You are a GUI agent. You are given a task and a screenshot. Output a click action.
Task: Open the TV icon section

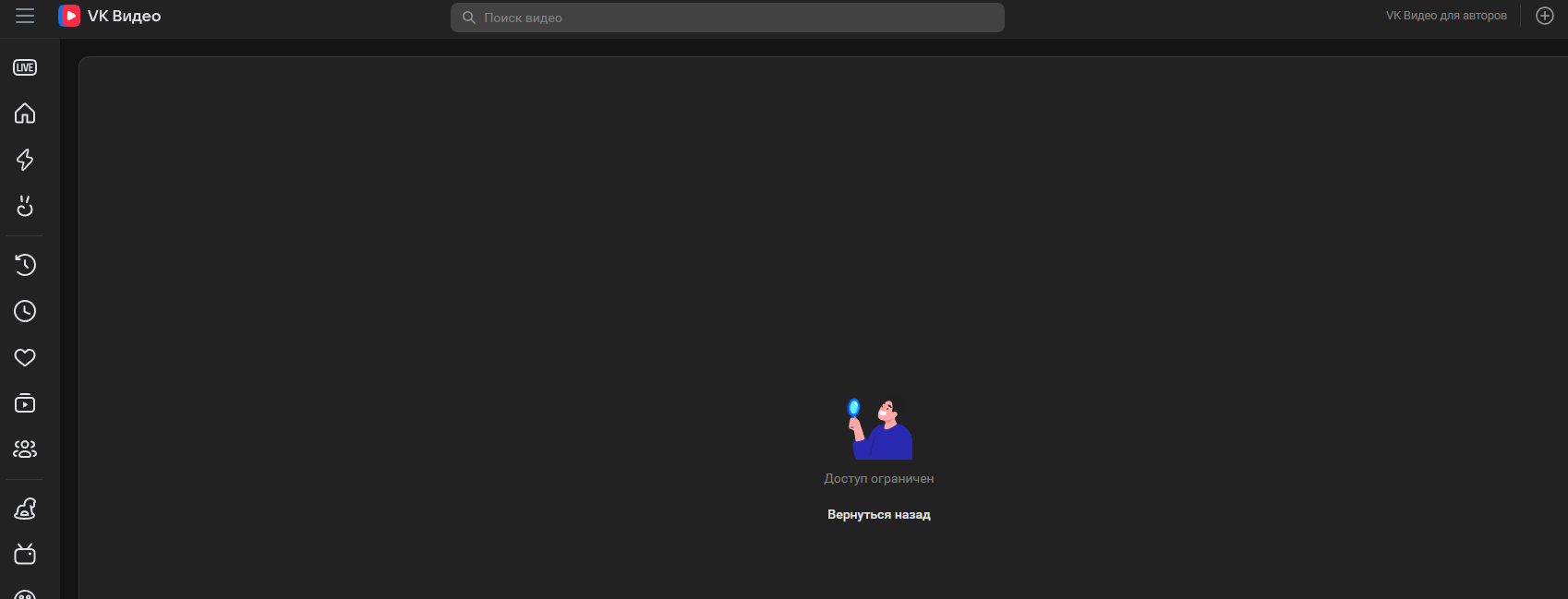click(x=25, y=554)
